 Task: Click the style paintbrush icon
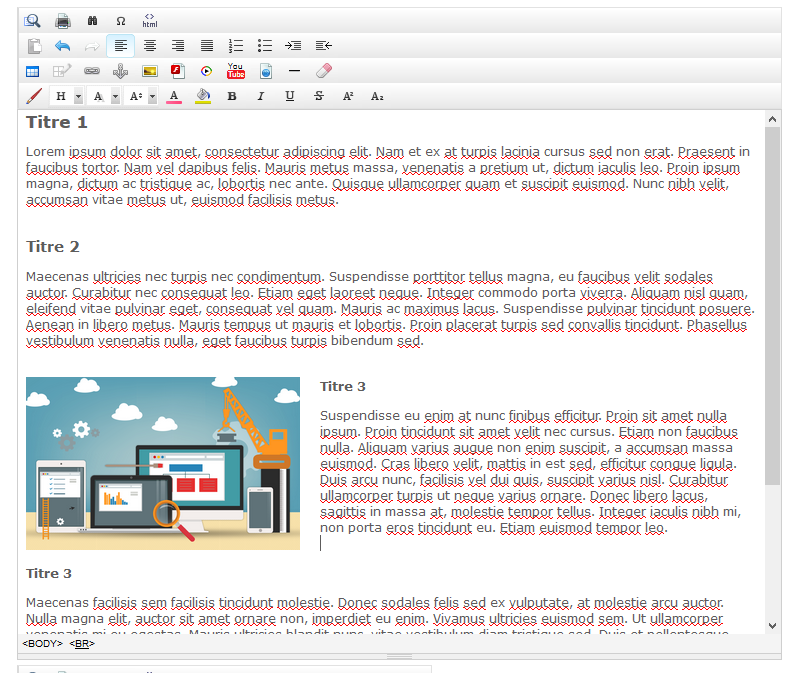(34, 96)
